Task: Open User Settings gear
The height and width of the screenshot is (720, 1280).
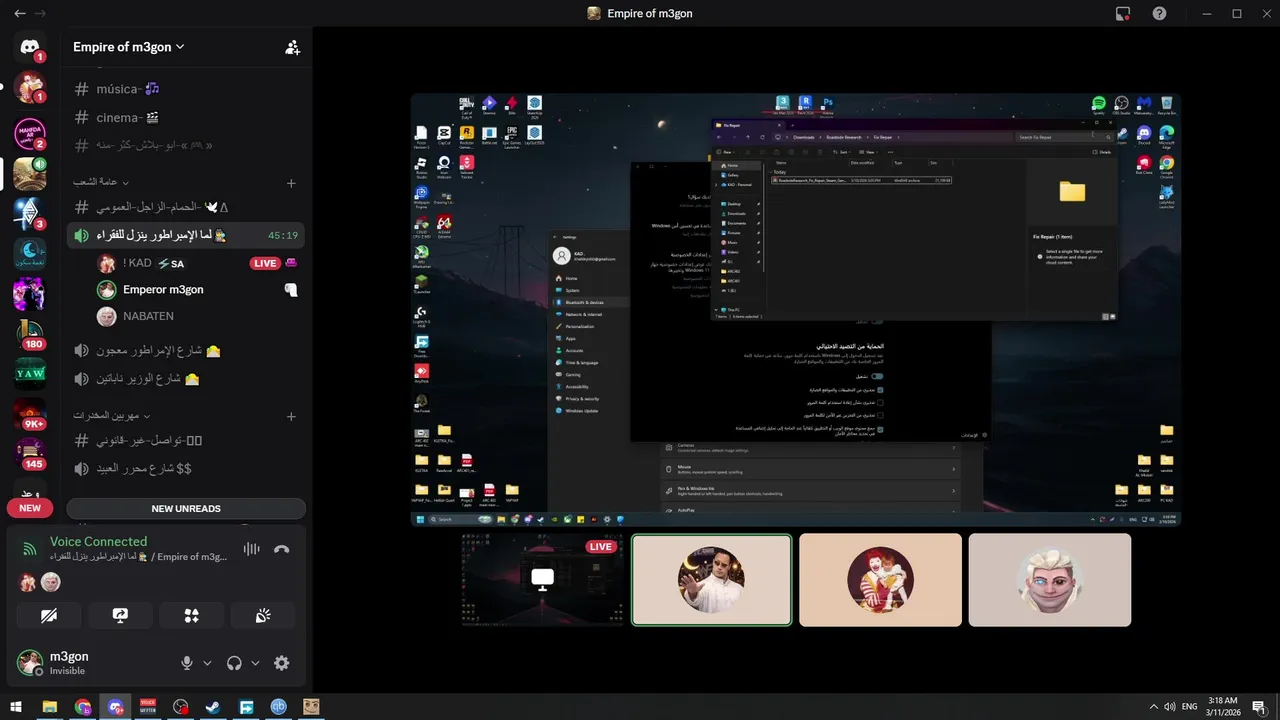Action: click(282, 663)
